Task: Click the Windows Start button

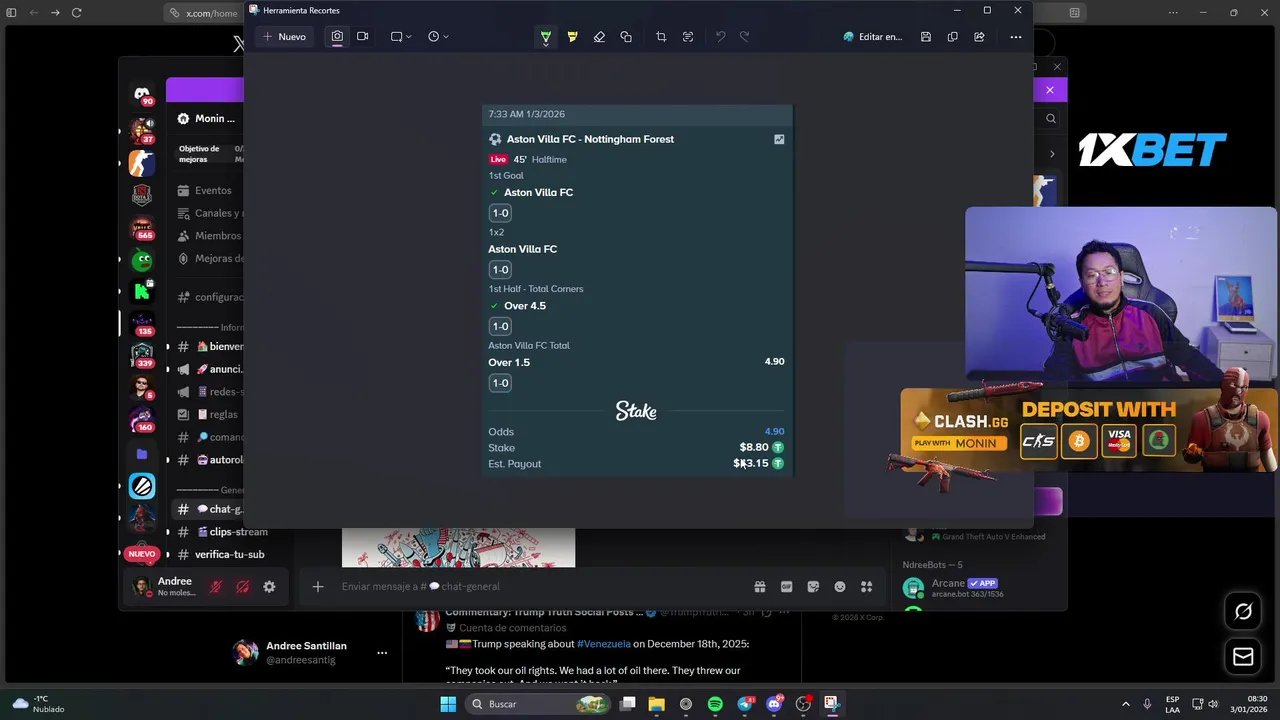Action: click(448, 704)
